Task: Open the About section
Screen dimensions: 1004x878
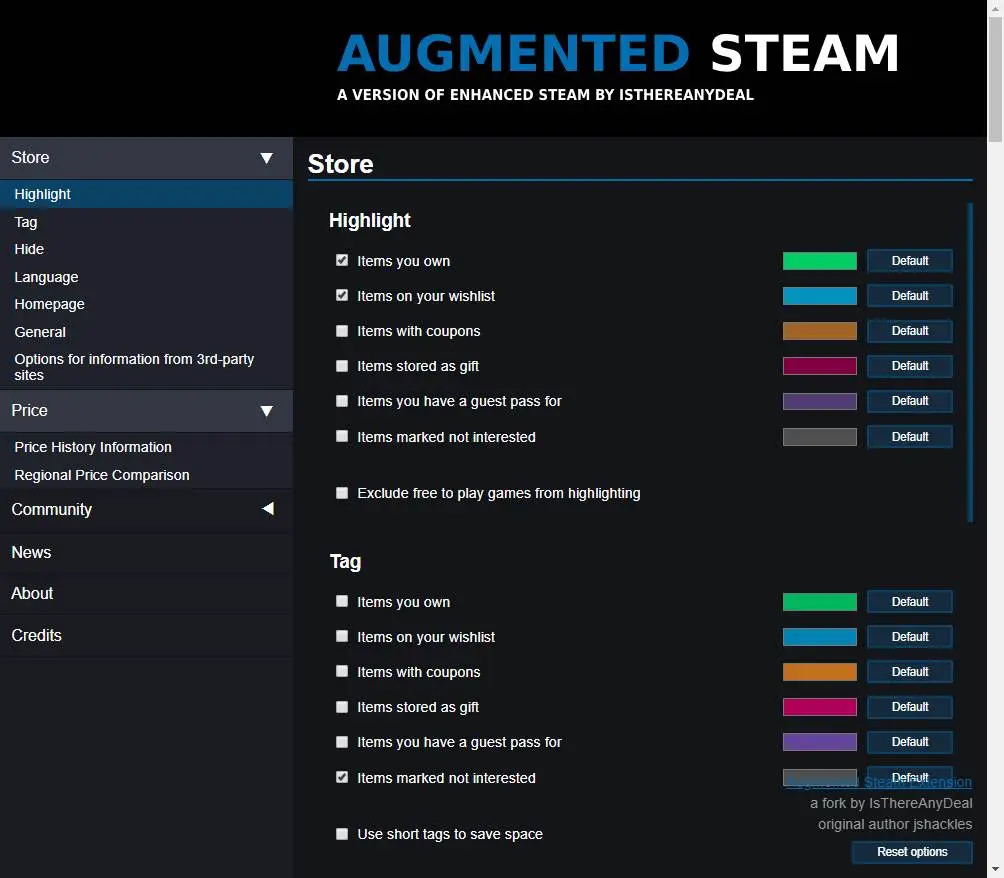Action: click(x=146, y=594)
